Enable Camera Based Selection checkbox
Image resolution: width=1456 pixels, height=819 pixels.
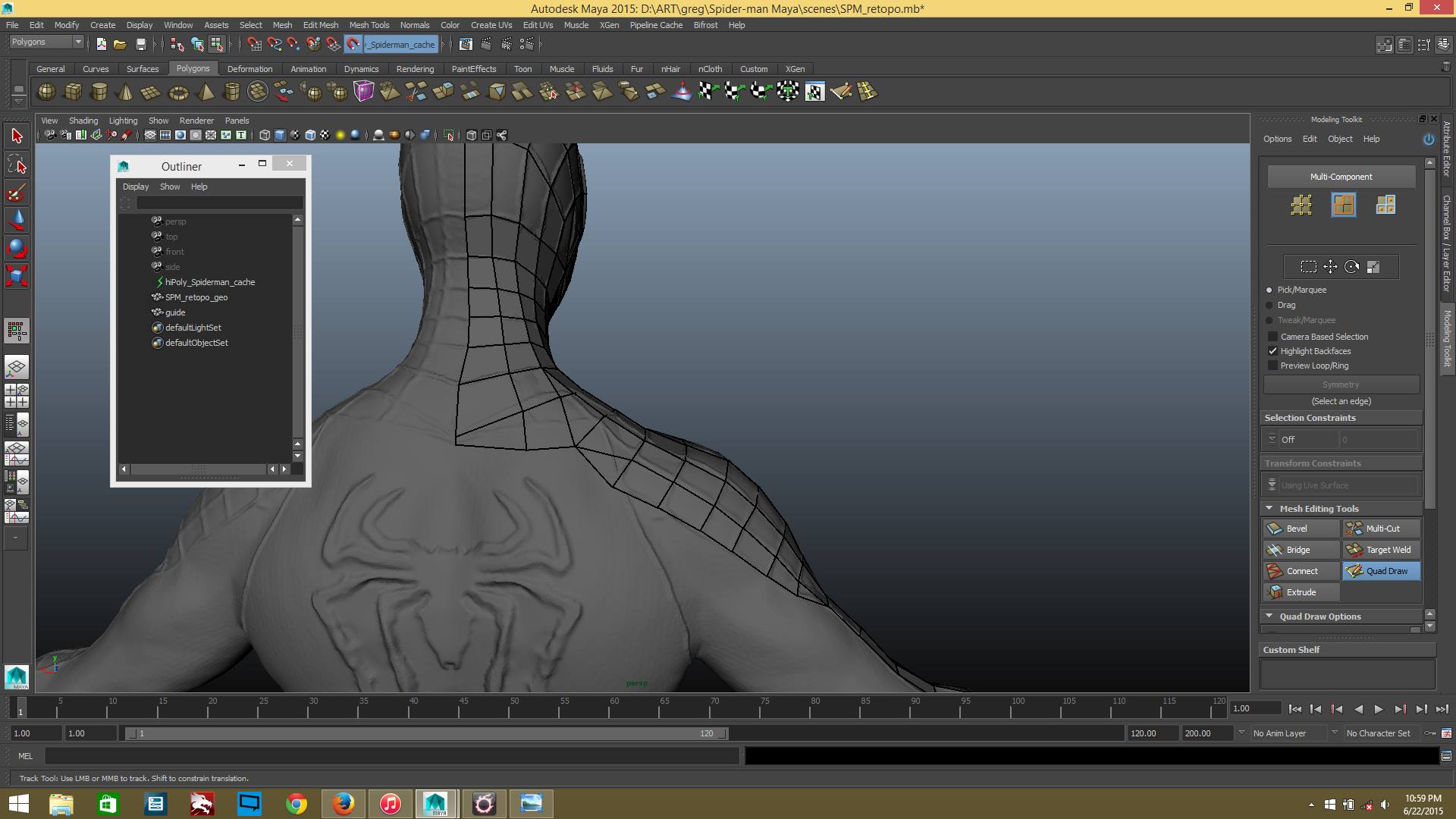click(1273, 337)
